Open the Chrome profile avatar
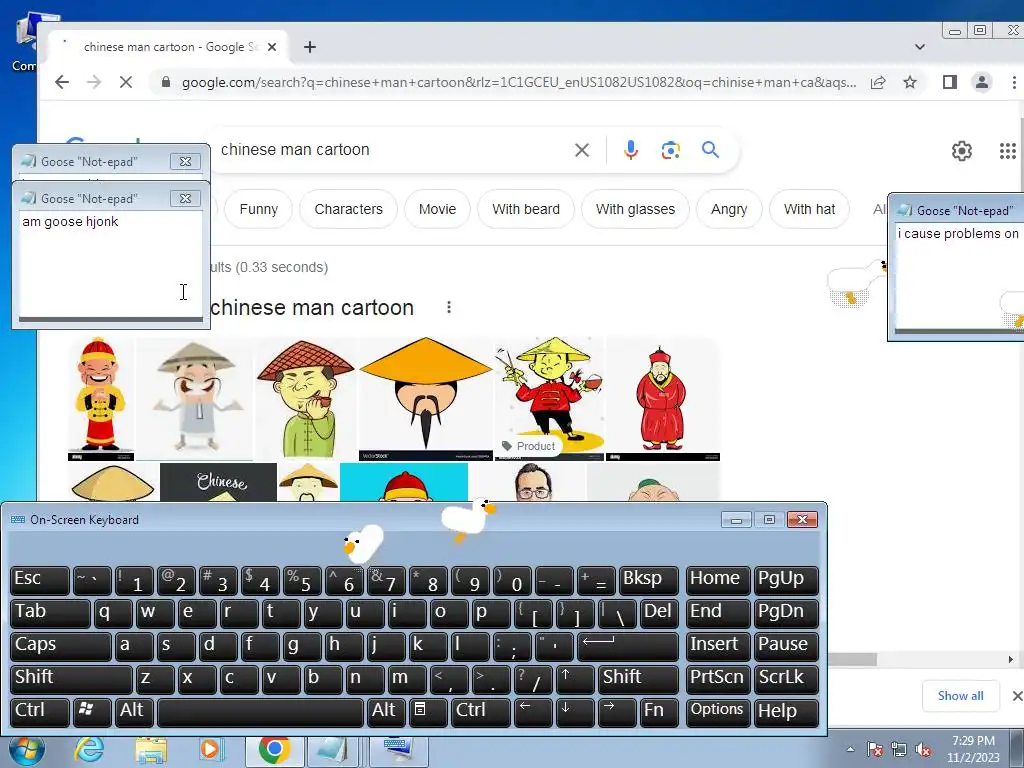Image resolution: width=1024 pixels, height=768 pixels. [x=982, y=82]
